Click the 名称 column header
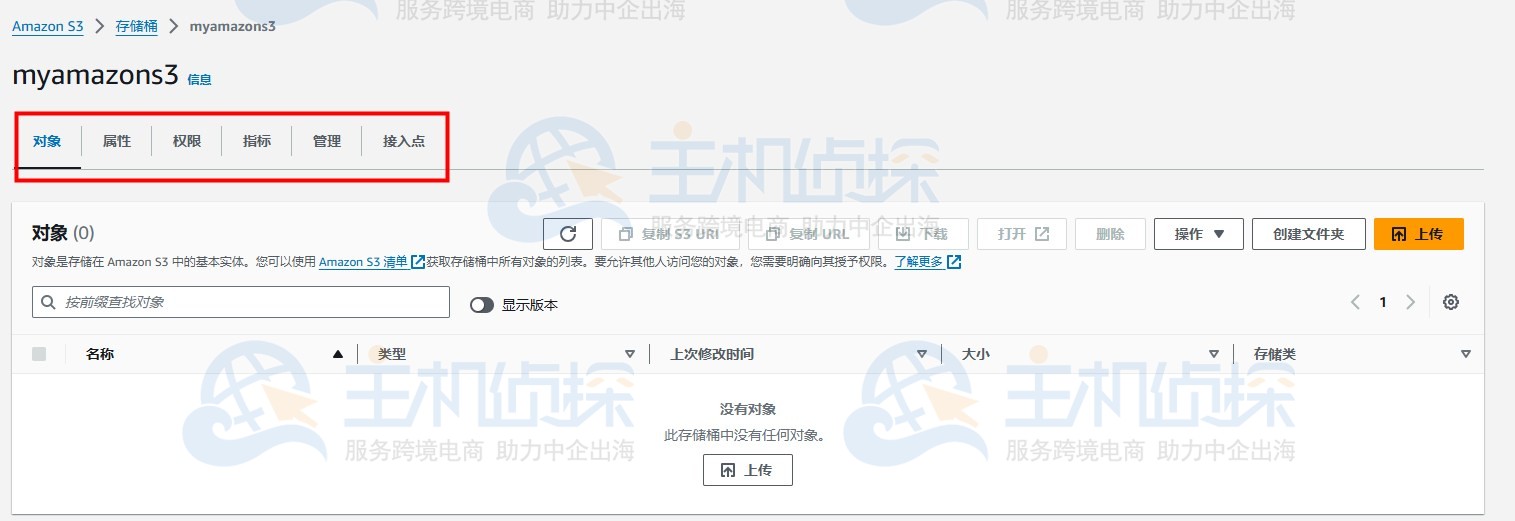This screenshot has height=521, width=1515. pyautogui.click(x=100, y=354)
